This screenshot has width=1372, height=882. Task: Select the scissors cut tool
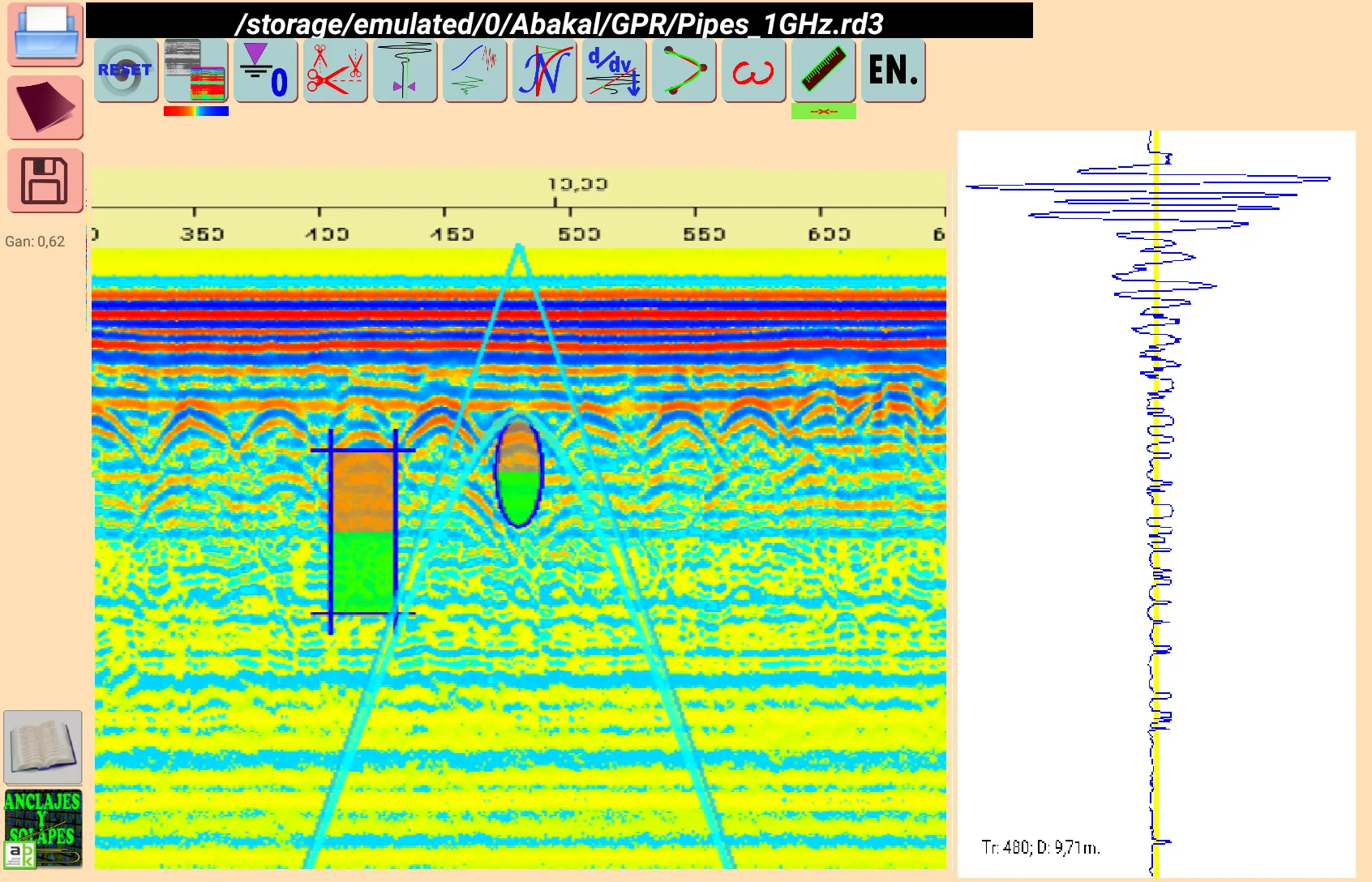335,71
